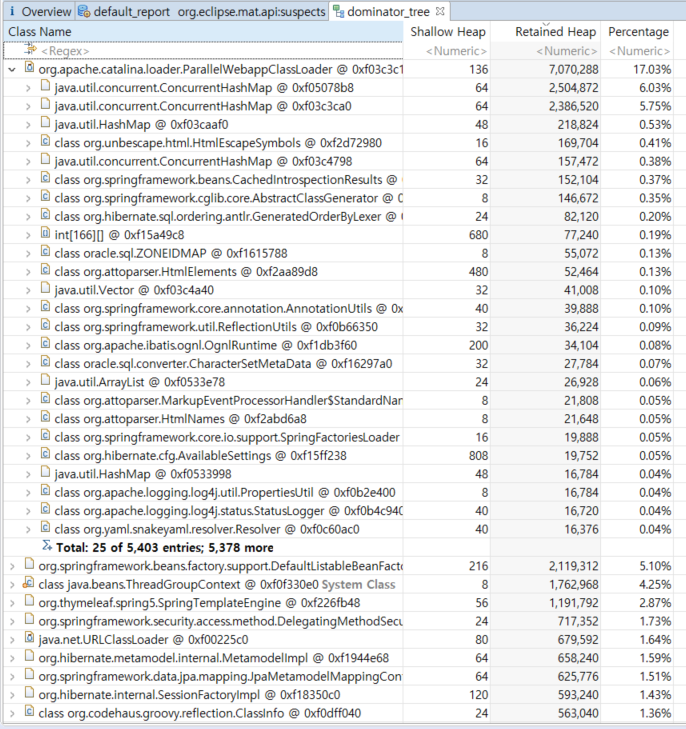Expand the HtmlEscapeSymbols class node
686x729 pixels.
28,143
